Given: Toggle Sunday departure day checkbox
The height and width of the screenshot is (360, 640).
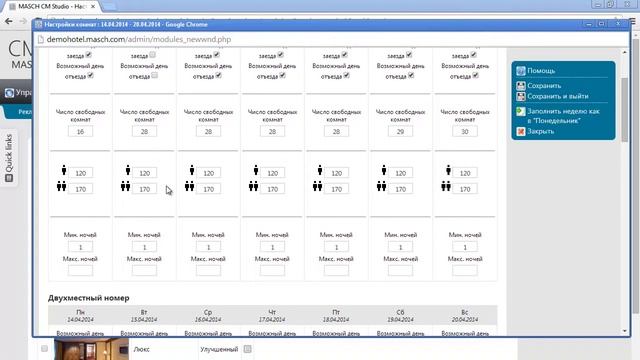Looking at the screenshot, I should click(x=476, y=75).
